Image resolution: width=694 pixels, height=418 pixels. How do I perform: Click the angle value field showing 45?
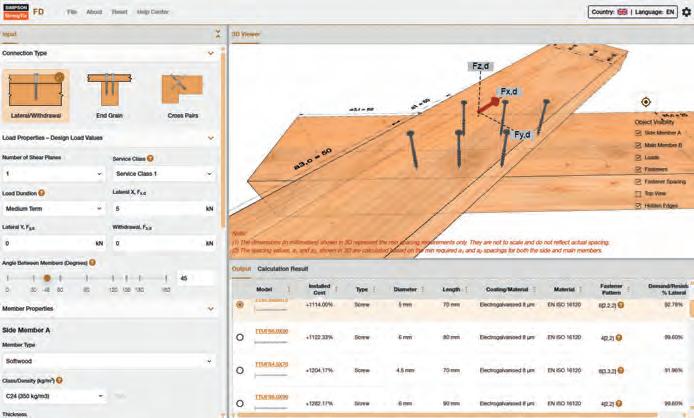tap(196, 278)
